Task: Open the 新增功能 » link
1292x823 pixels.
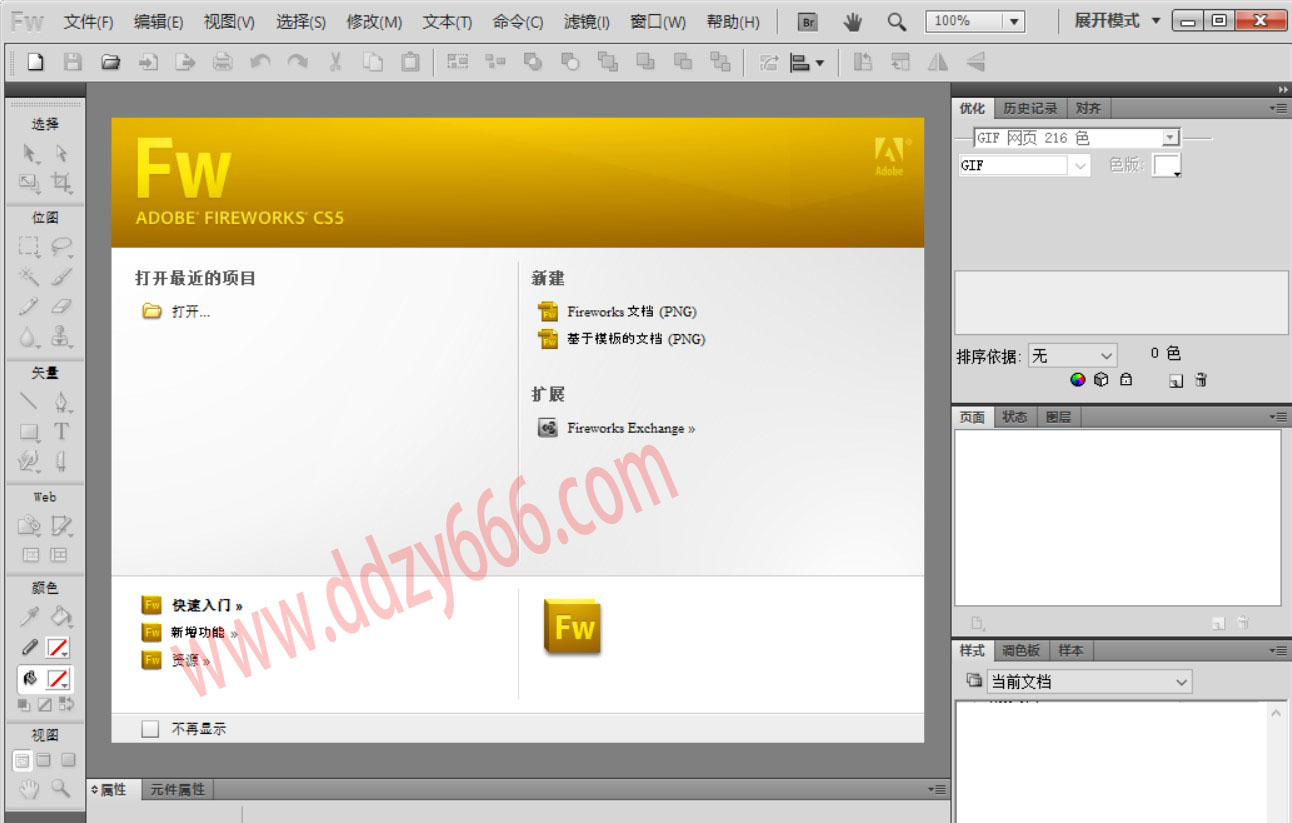Action: [204, 632]
